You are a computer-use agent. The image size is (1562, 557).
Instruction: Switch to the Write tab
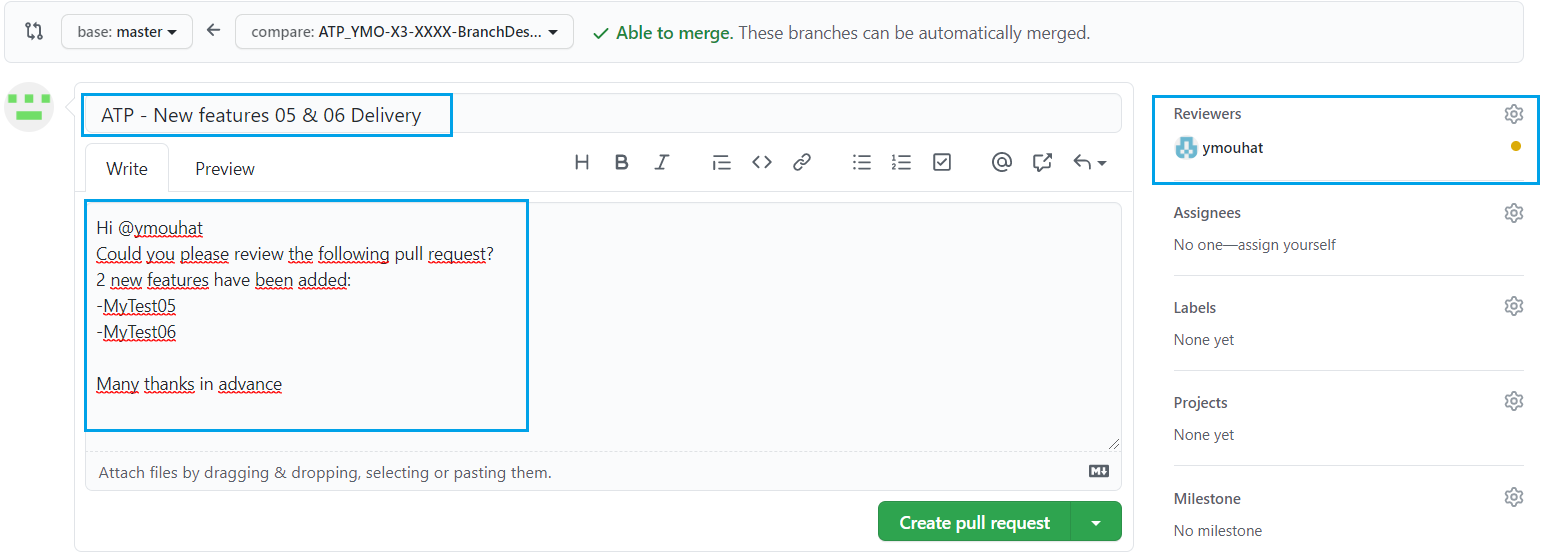coord(127,169)
